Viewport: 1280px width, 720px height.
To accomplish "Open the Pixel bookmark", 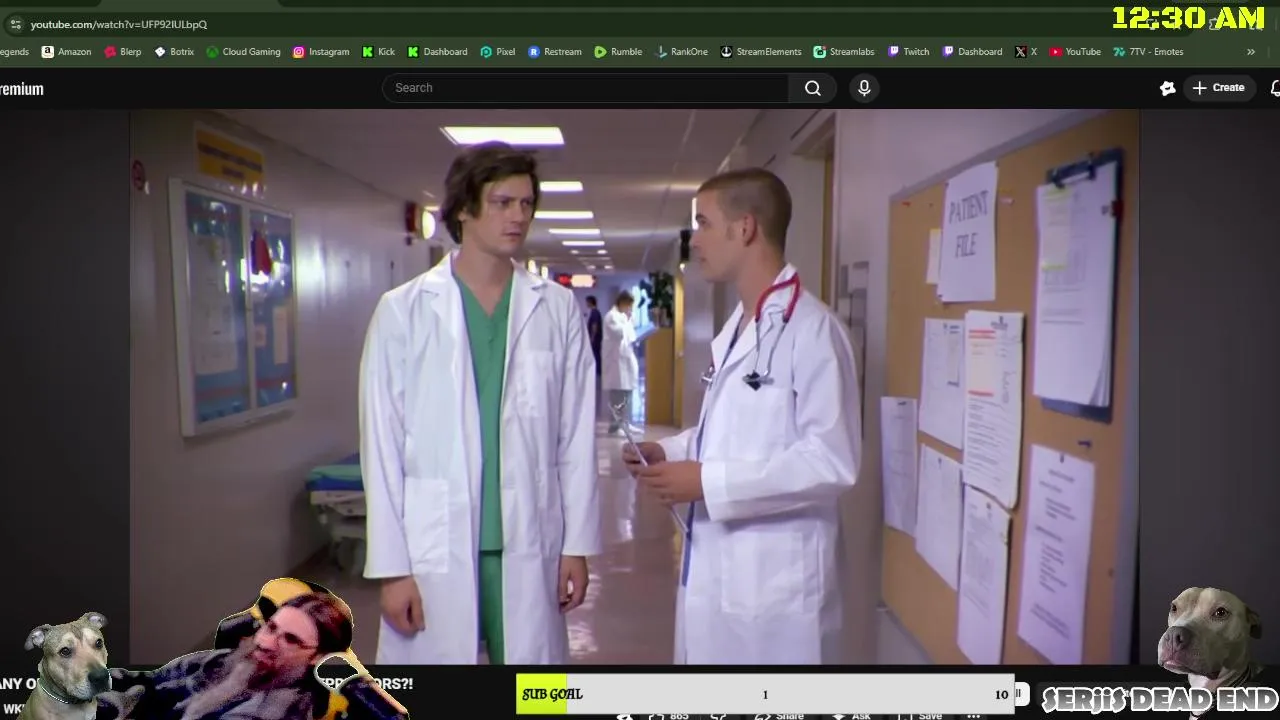I will 498,52.
